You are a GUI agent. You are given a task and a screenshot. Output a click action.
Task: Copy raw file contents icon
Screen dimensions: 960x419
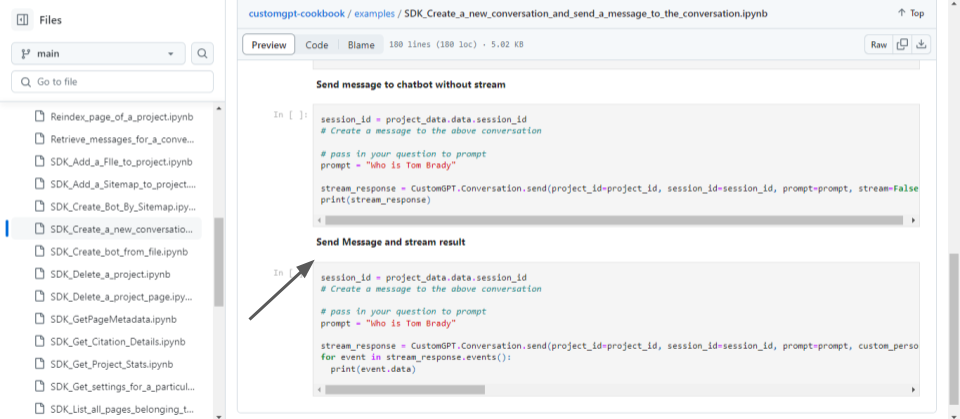click(902, 45)
